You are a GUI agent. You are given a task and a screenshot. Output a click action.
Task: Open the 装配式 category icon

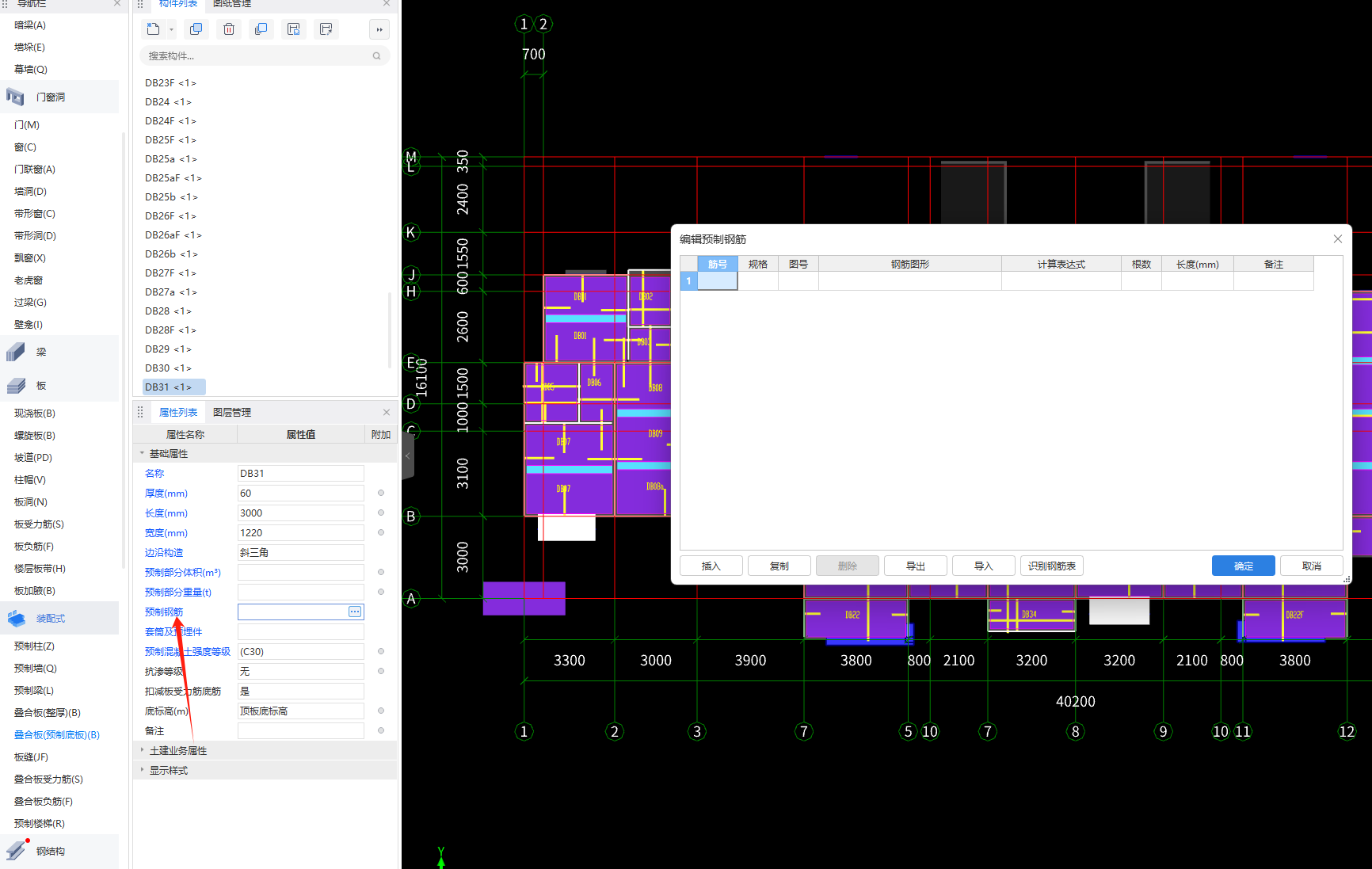coord(17,618)
